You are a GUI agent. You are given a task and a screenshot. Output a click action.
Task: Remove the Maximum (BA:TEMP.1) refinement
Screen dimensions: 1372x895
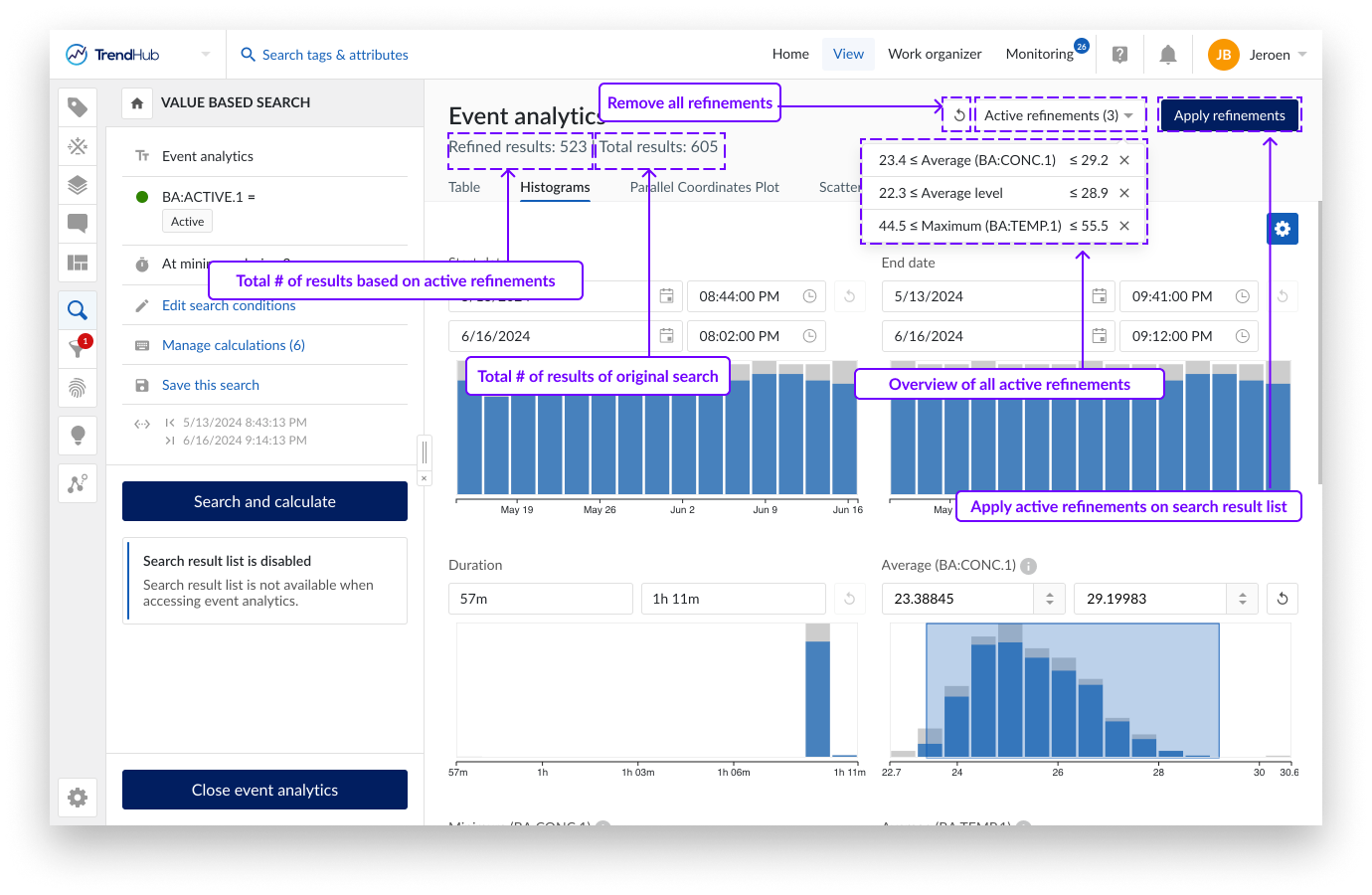1124,226
